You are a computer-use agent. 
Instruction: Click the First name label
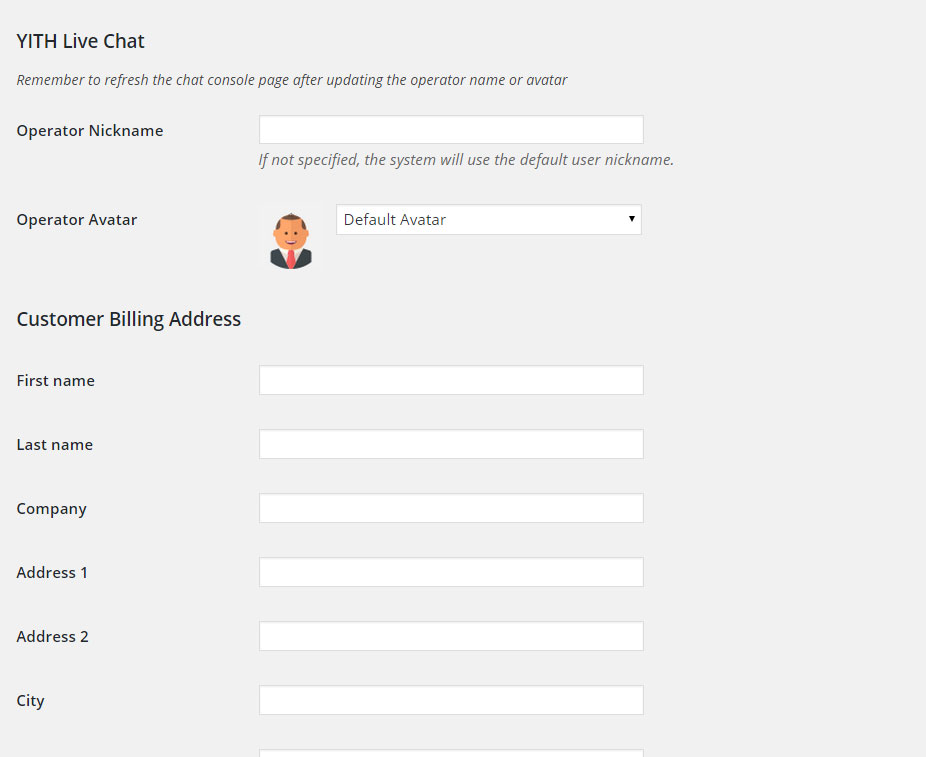point(56,381)
